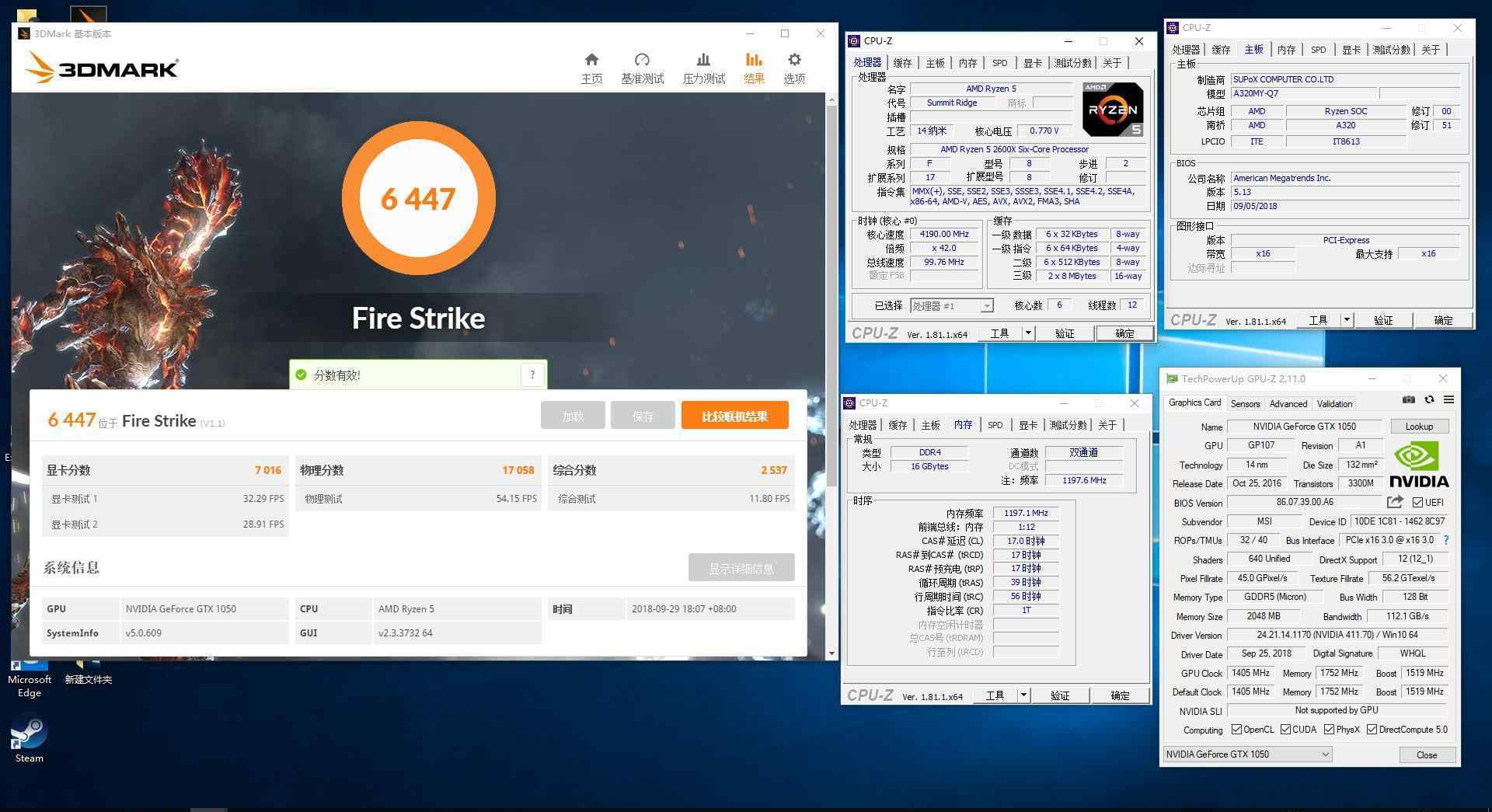Open the GPU selection dropdown in GPU-Z
The width and height of the screenshot is (1492, 812).
pyautogui.click(x=1247, y=754)
